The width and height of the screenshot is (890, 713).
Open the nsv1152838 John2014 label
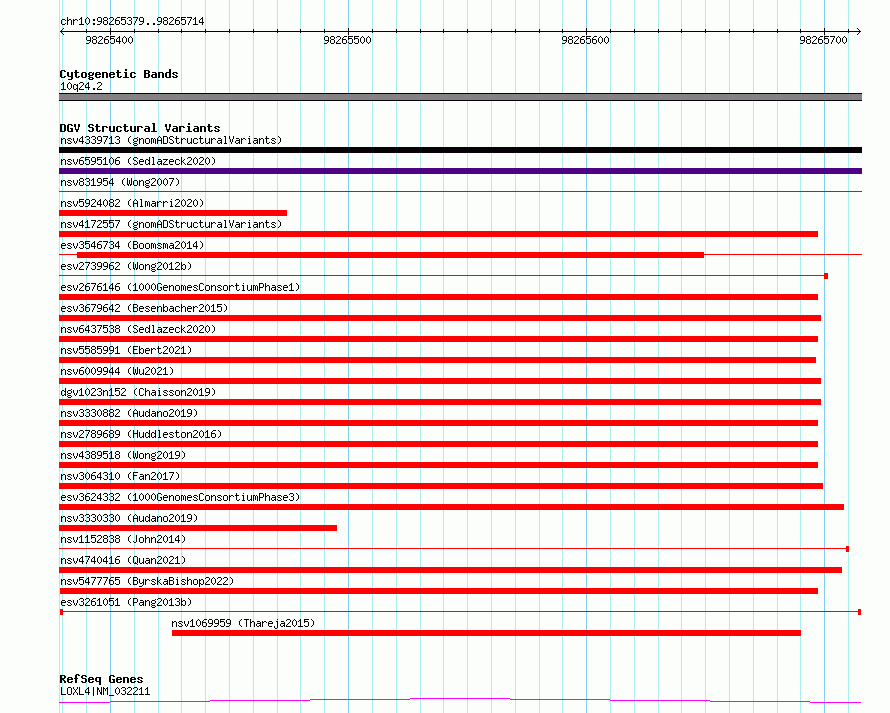coord(123,539)
